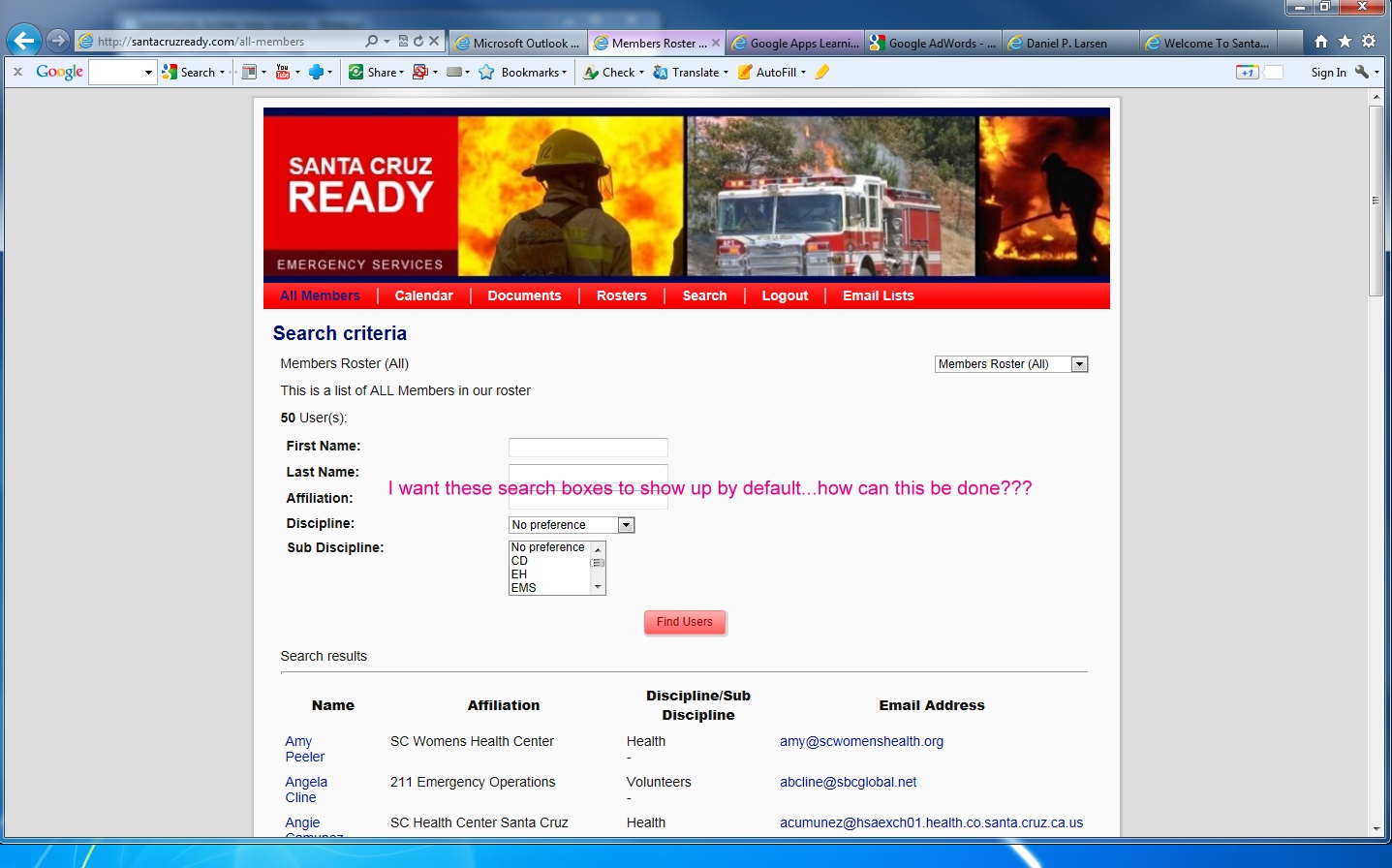
Task: Open the All Members menu item
Action: (320, 295)
